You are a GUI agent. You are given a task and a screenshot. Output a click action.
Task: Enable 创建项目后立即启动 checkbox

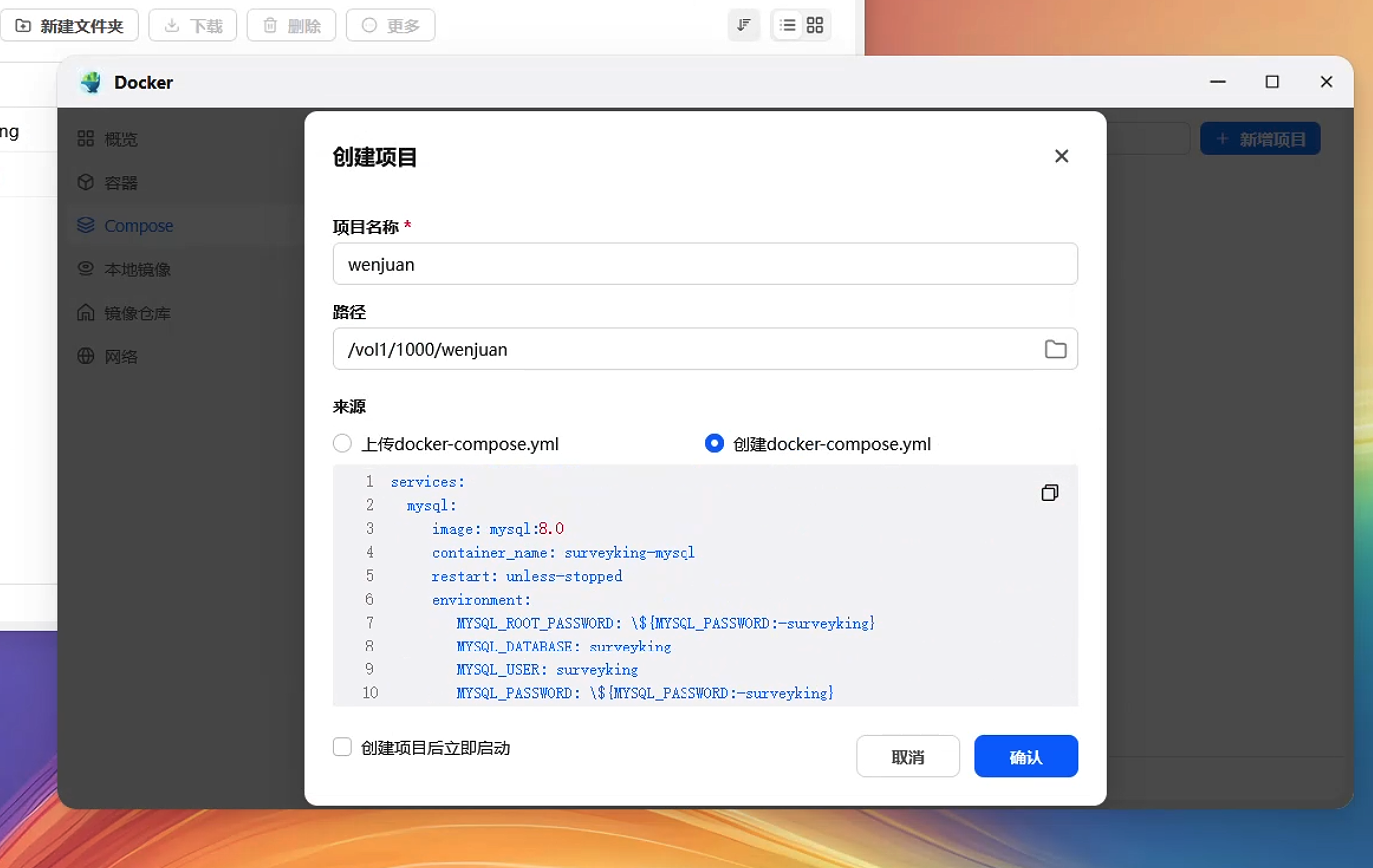point(342,747)
